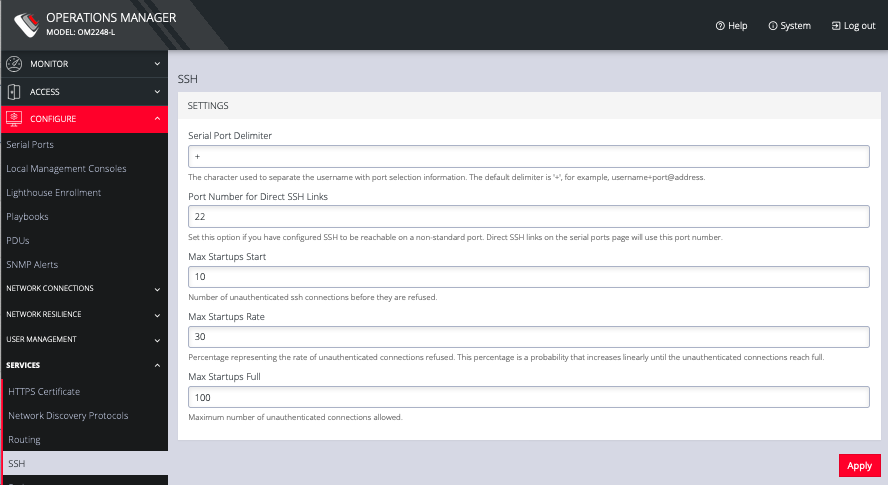Click the Log out arrow icon
This screenshot has width=888, height=485.
836,26
